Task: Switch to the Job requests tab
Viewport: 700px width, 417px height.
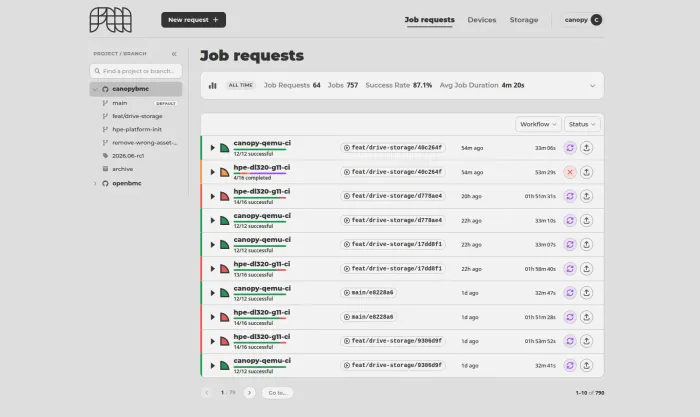Action: [429, 20]
